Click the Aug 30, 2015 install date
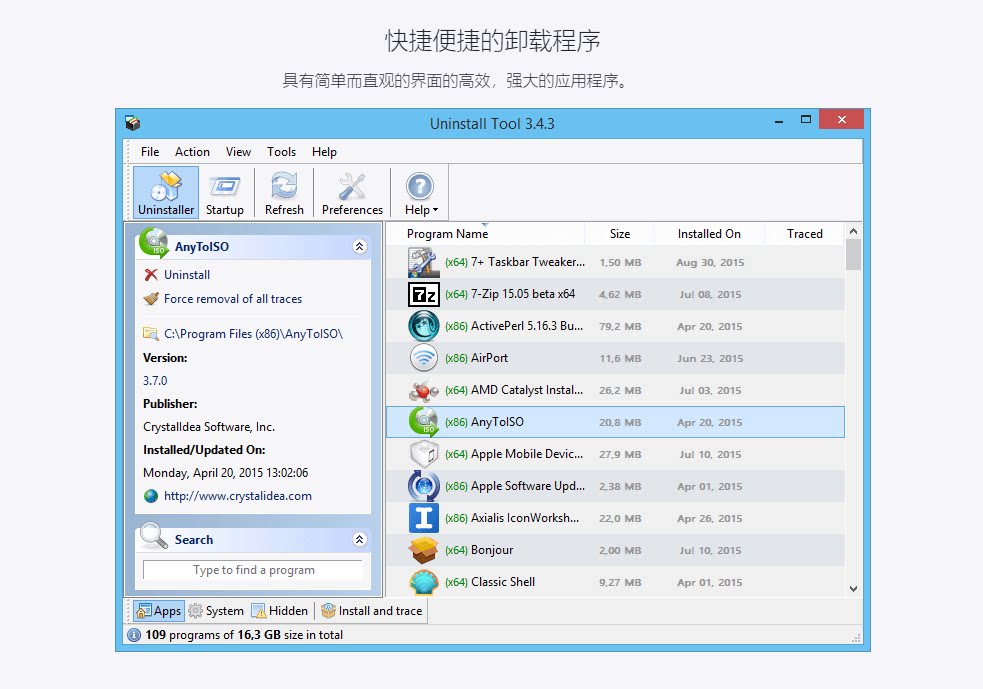Viewport: 983px width, 689px height. click(x=710, y=262)
